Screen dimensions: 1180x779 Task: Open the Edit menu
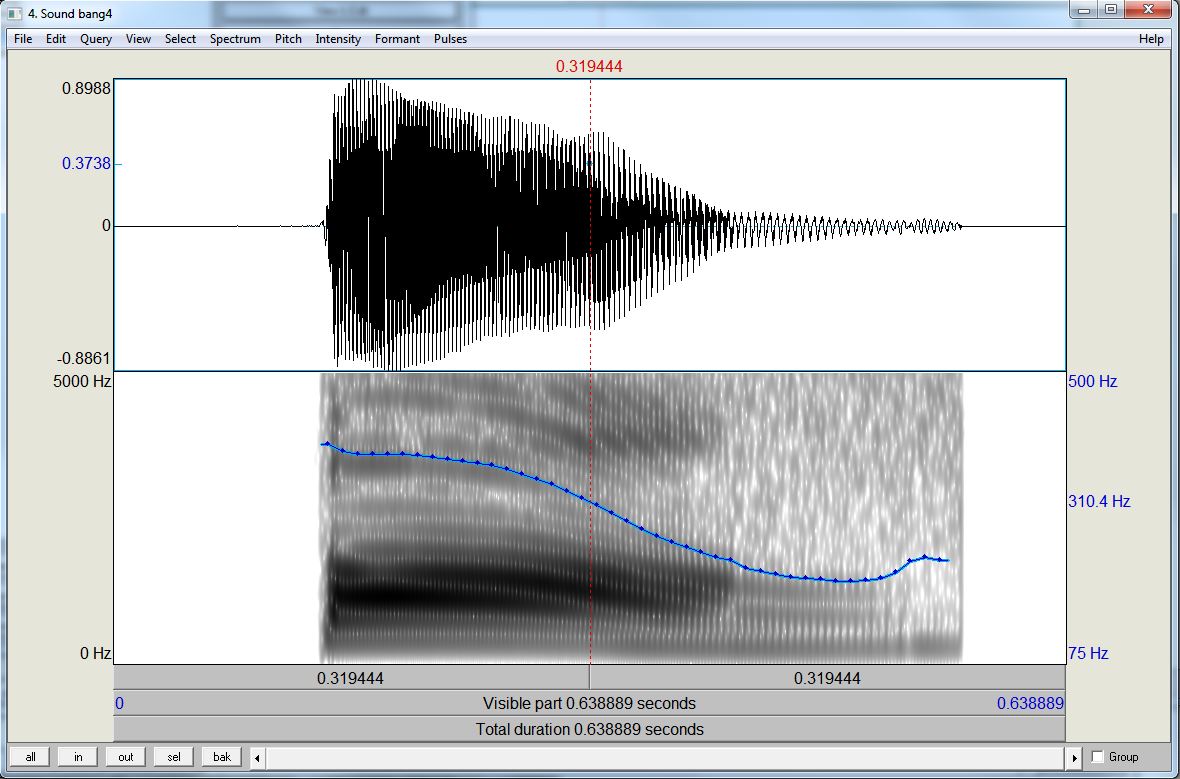(x=56, y=39)
